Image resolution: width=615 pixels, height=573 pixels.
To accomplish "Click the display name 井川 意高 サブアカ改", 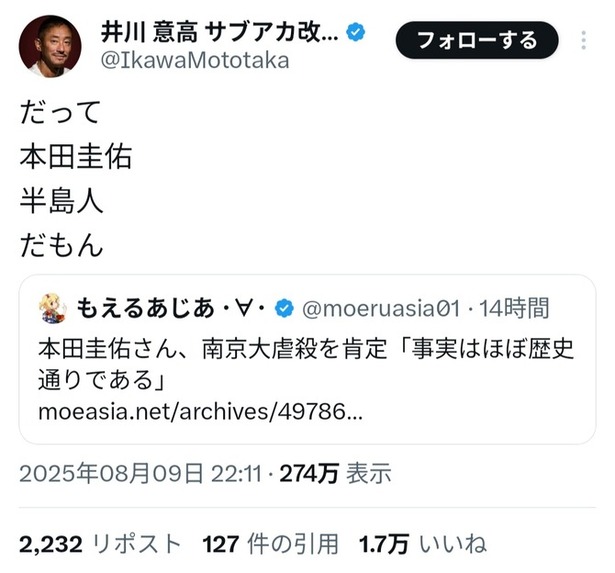I will pos(219,32).
